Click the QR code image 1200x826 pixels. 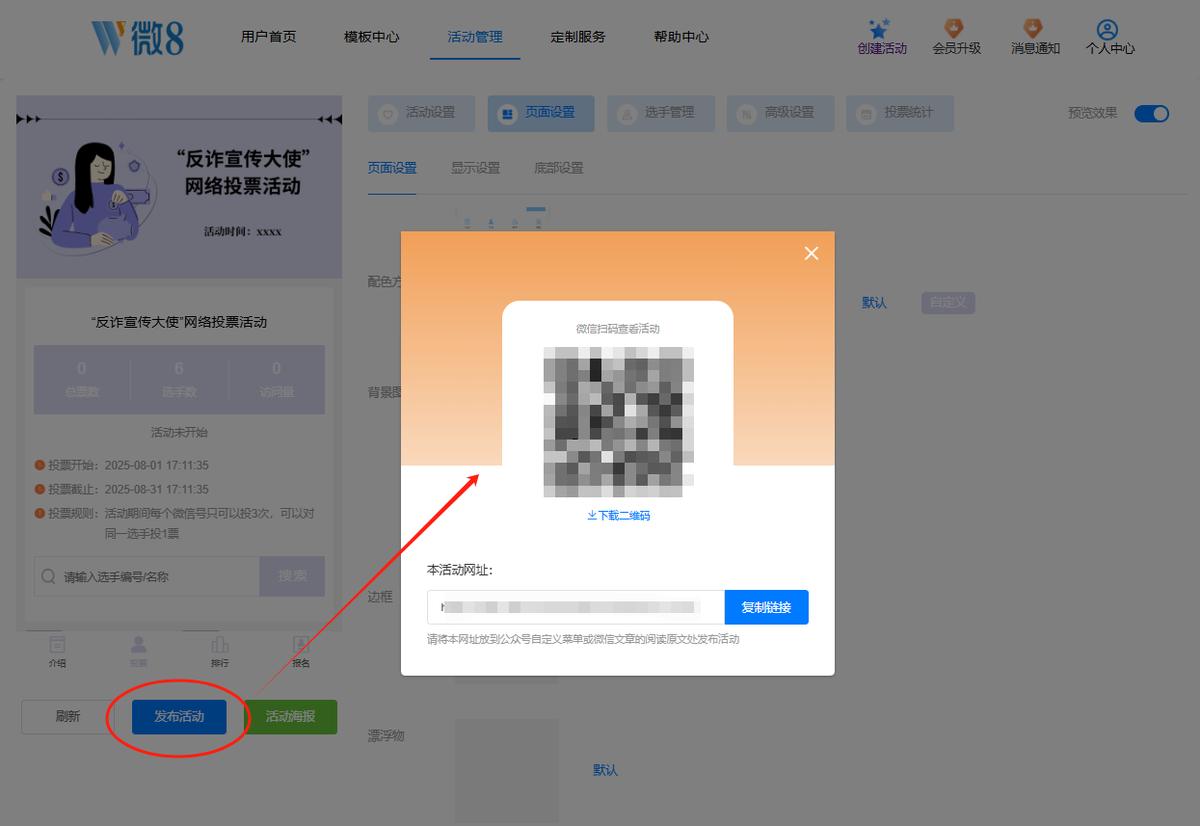coord(618,421)
